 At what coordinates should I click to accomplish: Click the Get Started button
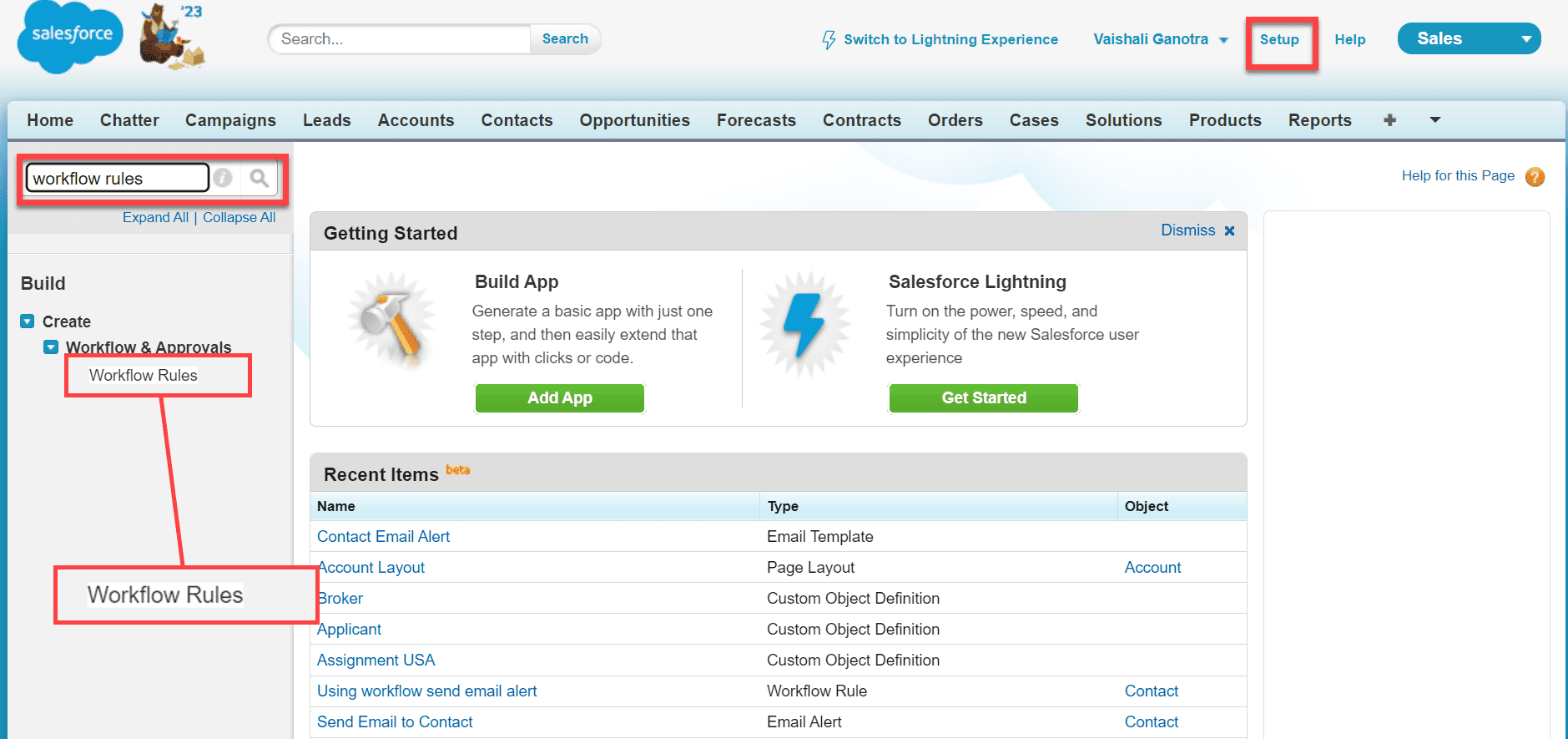click(984, 398)
